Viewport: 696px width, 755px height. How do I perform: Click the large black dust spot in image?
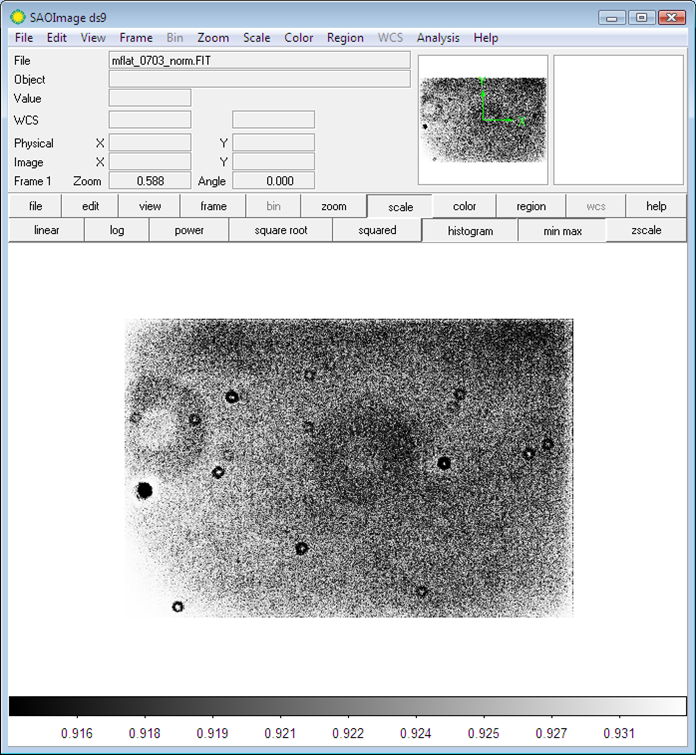point(144,490)
